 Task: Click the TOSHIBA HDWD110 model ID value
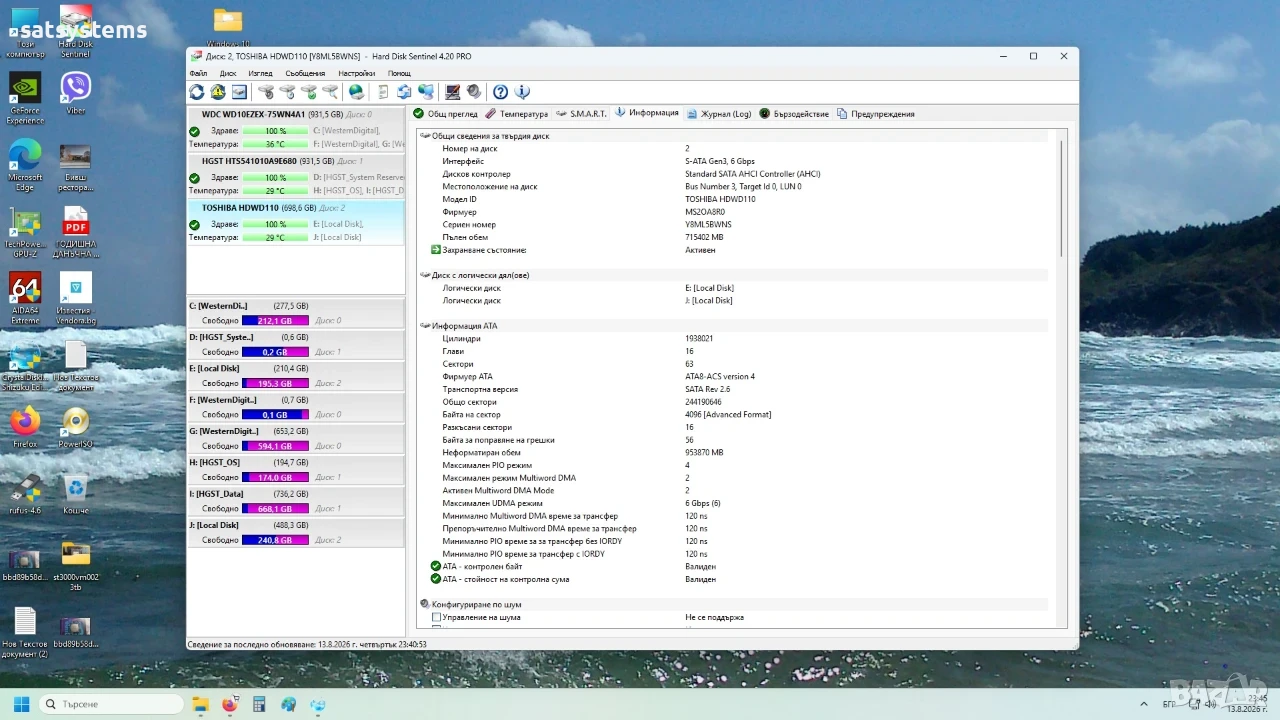tap(720, 199)
